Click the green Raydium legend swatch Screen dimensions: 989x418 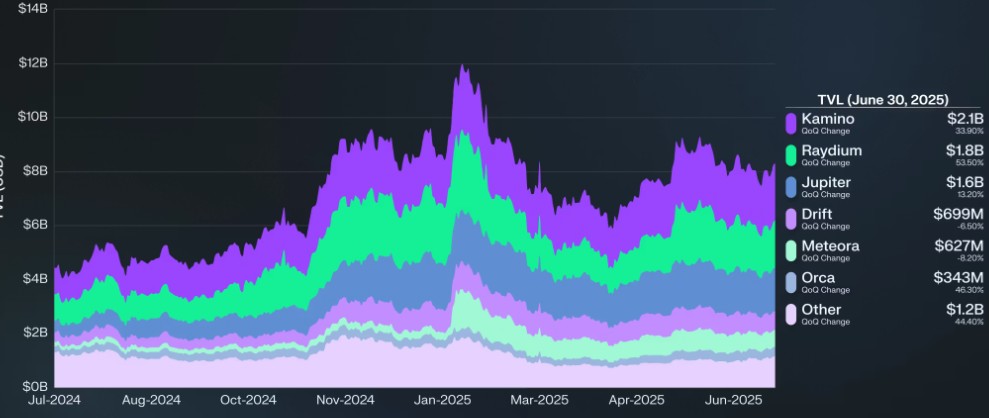pos(791,155)
